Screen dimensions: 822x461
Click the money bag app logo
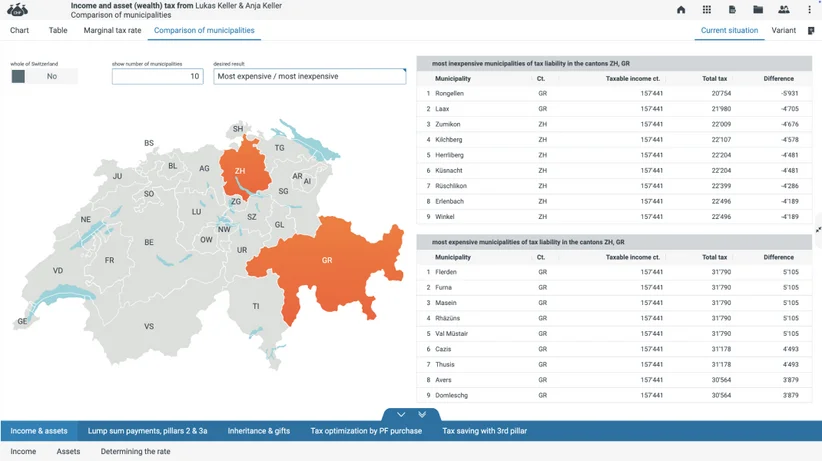17,9
